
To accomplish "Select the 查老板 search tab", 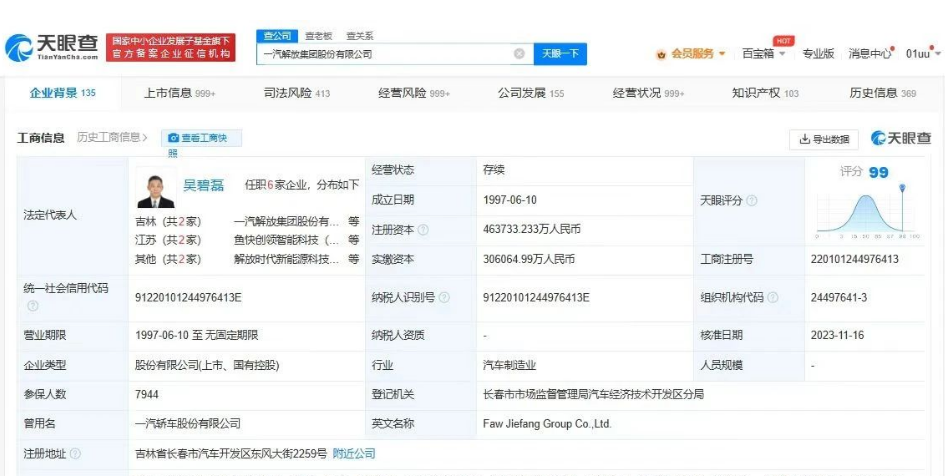I will [x=318, y=36].
